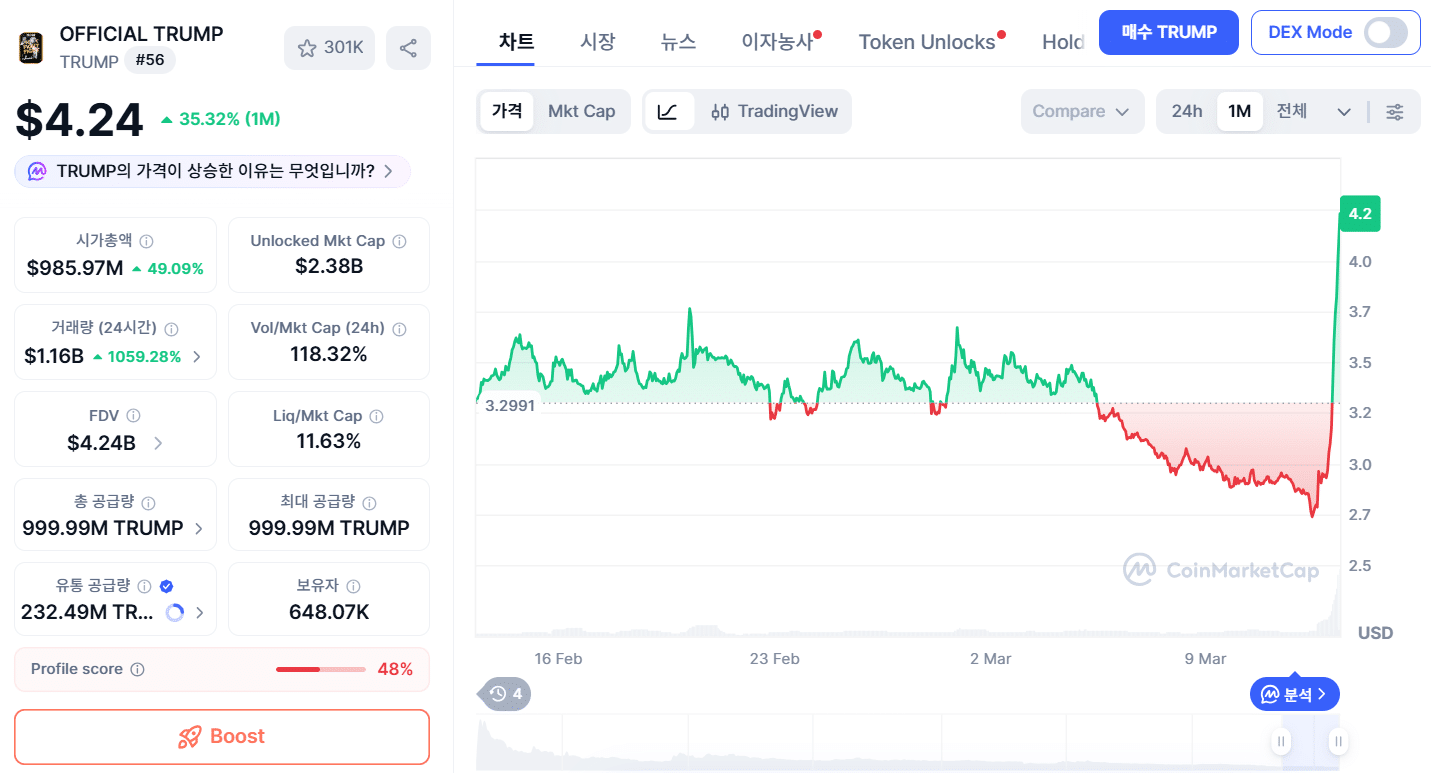Image resolution: width=1431 pixels, height=773 pixels.
Task: Click the Boost button
Action: point(222,737)
